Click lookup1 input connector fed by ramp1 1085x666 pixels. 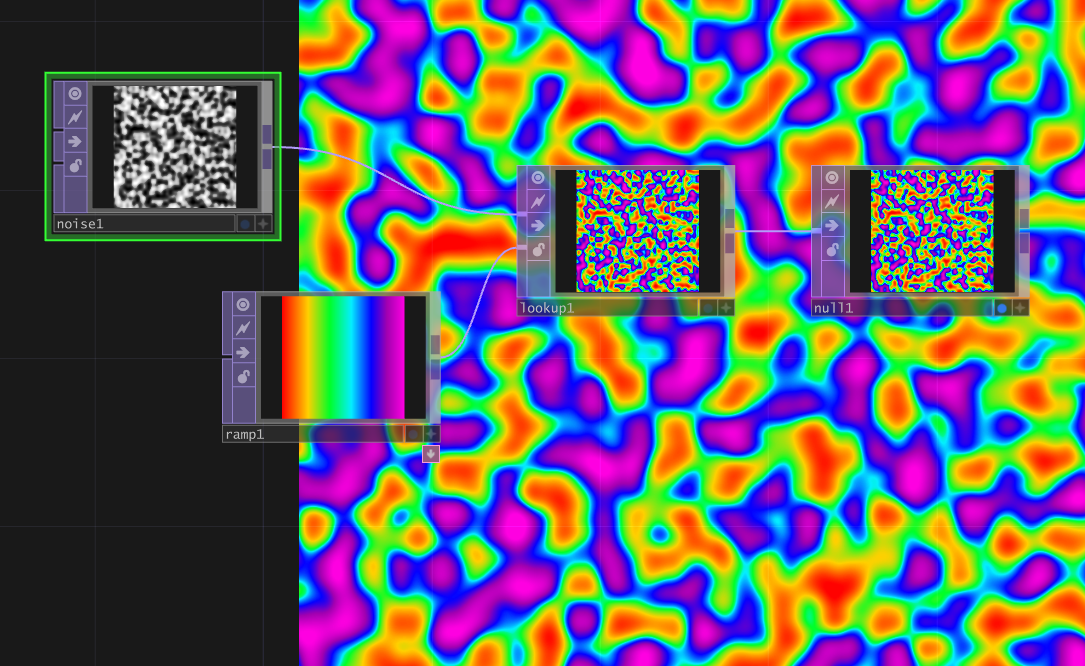pos(522,246)
